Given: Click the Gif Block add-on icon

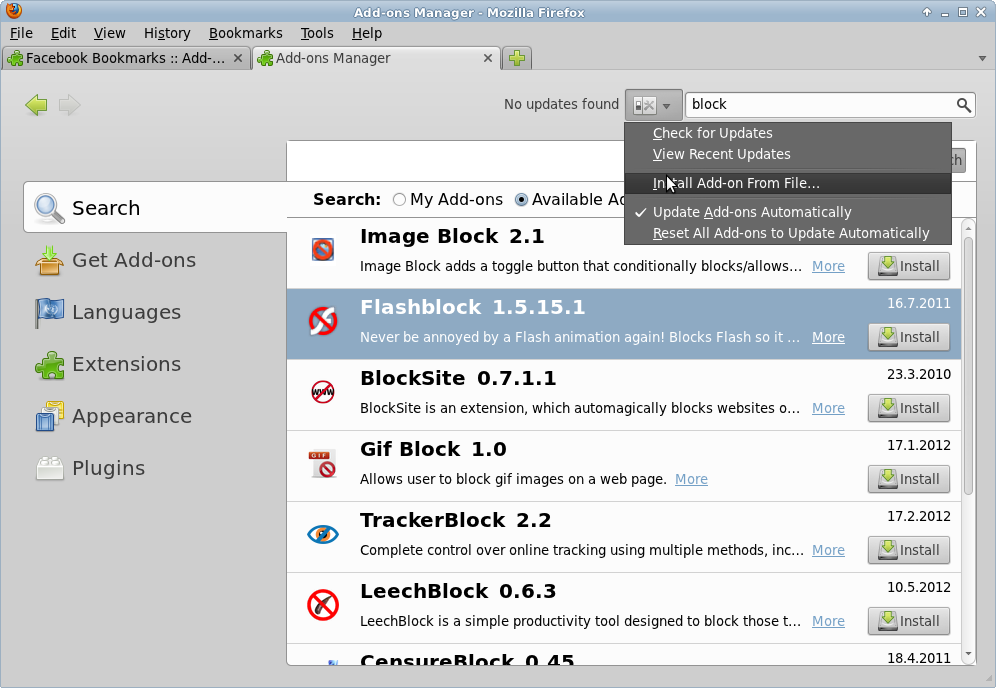Looking at the screenshot, I should (323, 463).
